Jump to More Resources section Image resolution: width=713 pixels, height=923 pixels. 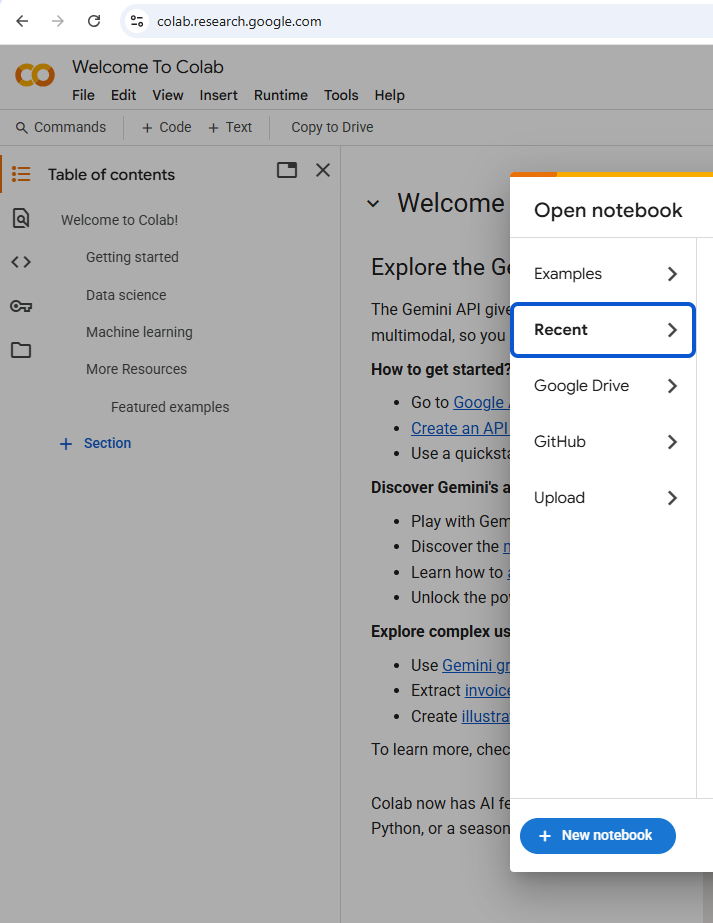(137, 369)
